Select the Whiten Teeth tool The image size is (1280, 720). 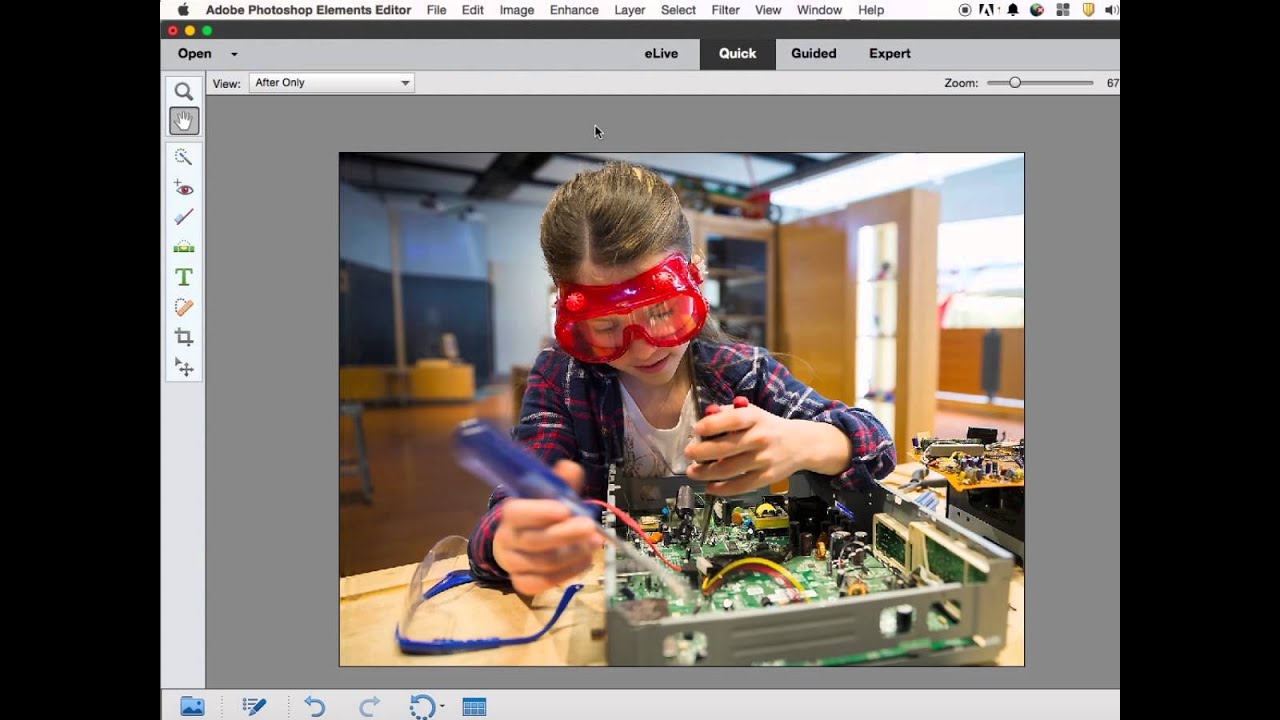(x=183, y=217)
